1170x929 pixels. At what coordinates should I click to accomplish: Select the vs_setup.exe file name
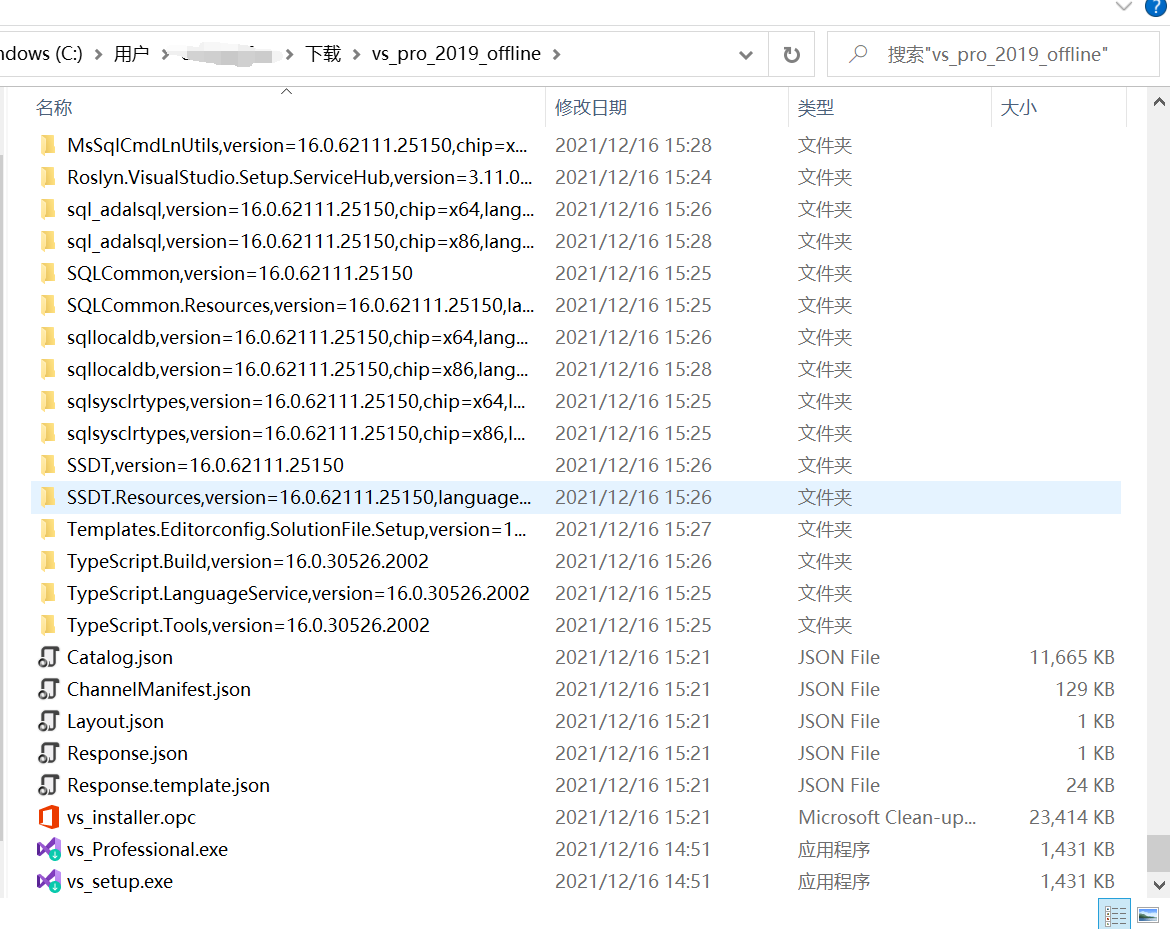coord(119,881)
